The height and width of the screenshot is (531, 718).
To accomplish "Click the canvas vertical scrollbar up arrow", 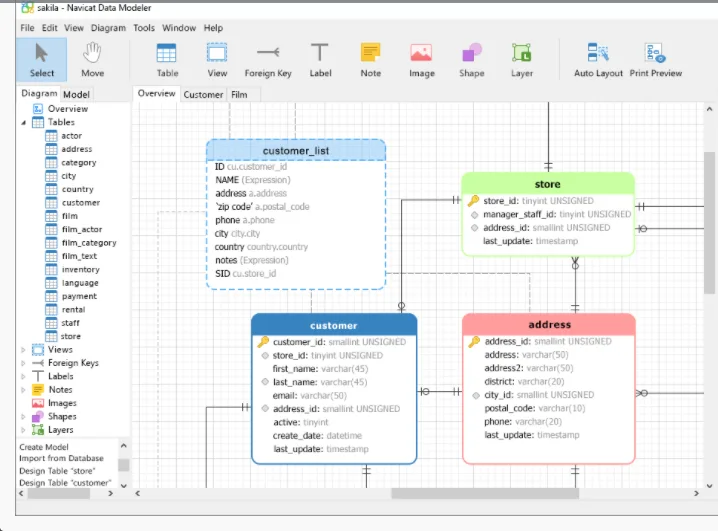I will [709, 109].
